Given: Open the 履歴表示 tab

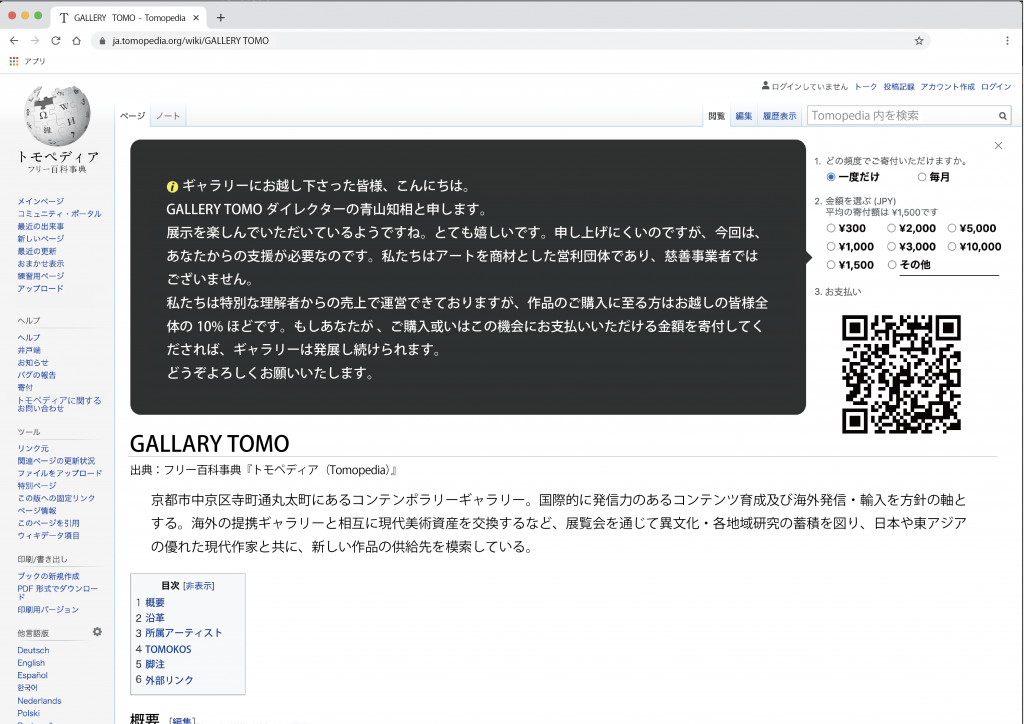Looking at the screenshot, I should click(x=779, y=116).
